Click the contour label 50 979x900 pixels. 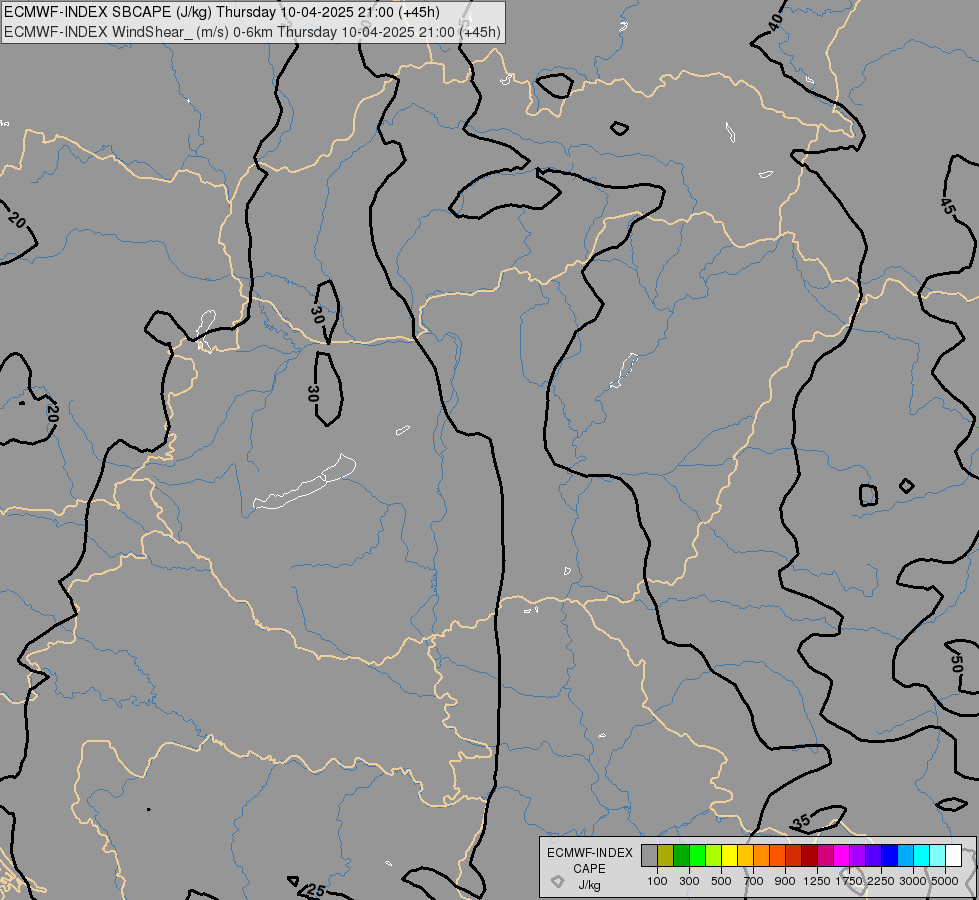pos(956,663)
